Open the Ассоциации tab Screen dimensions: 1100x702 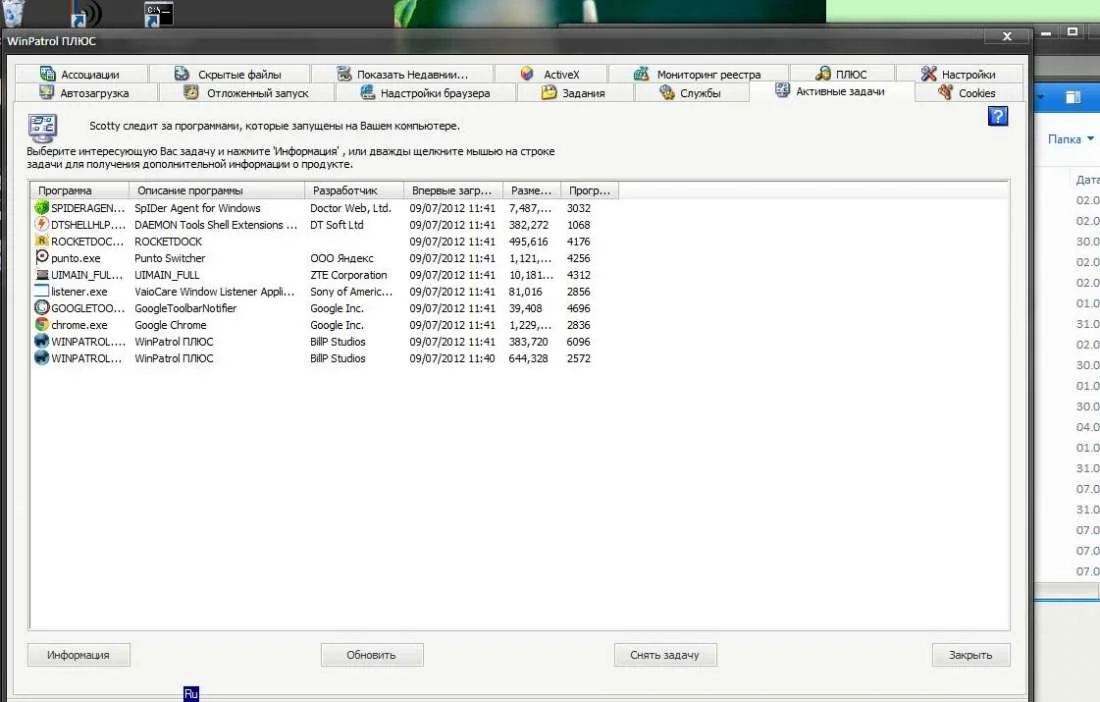[x=81, y=74]
